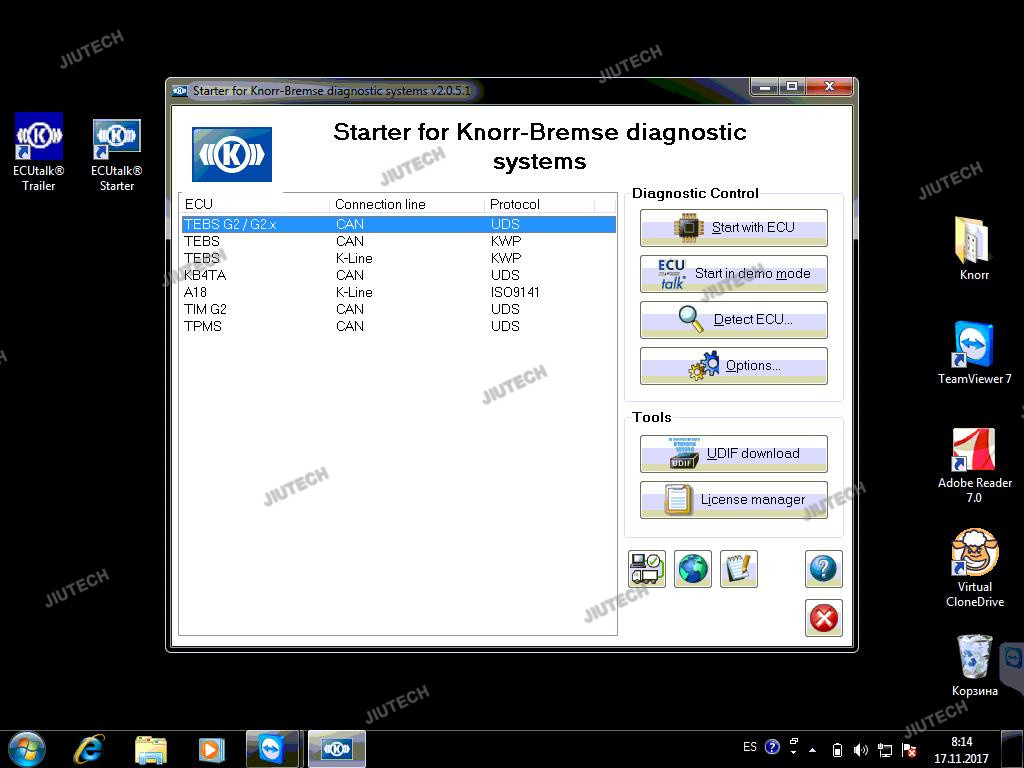Select the TPMS ECU entry
Image resolution: width=1024 pixels, height=768 pixels.
[203, 326]
